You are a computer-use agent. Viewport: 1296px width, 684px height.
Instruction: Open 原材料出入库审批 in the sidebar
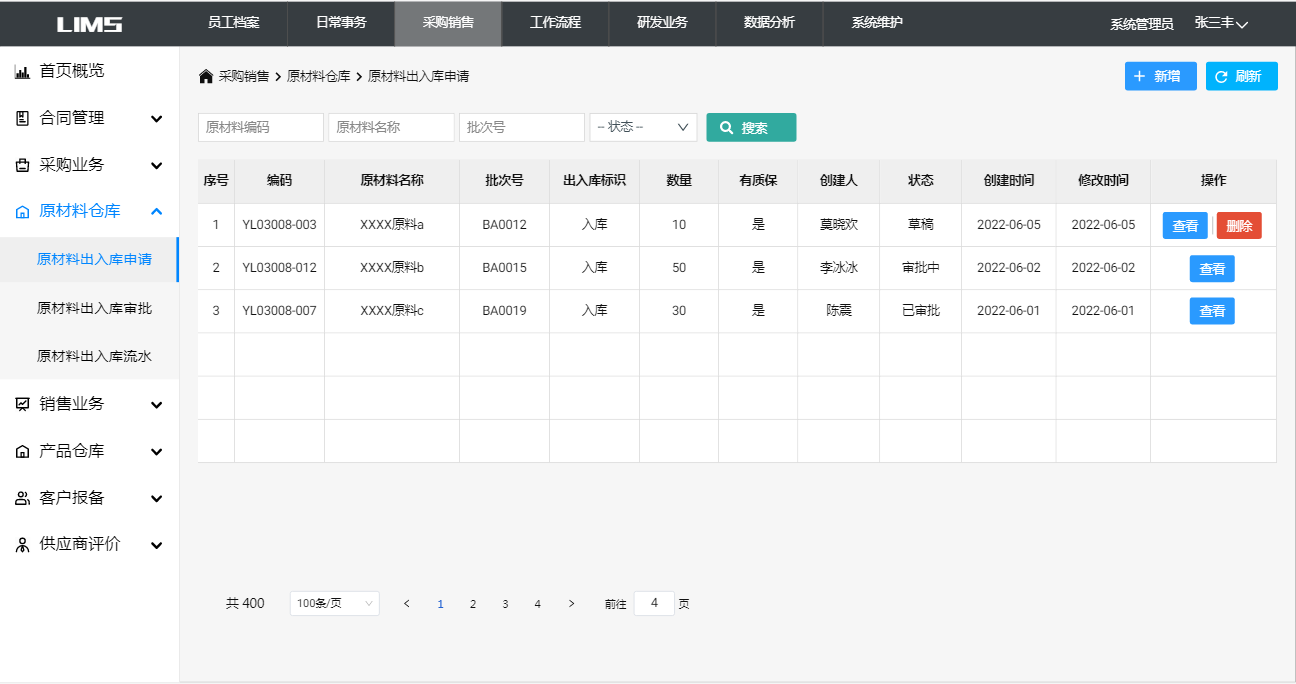(94, 308)
